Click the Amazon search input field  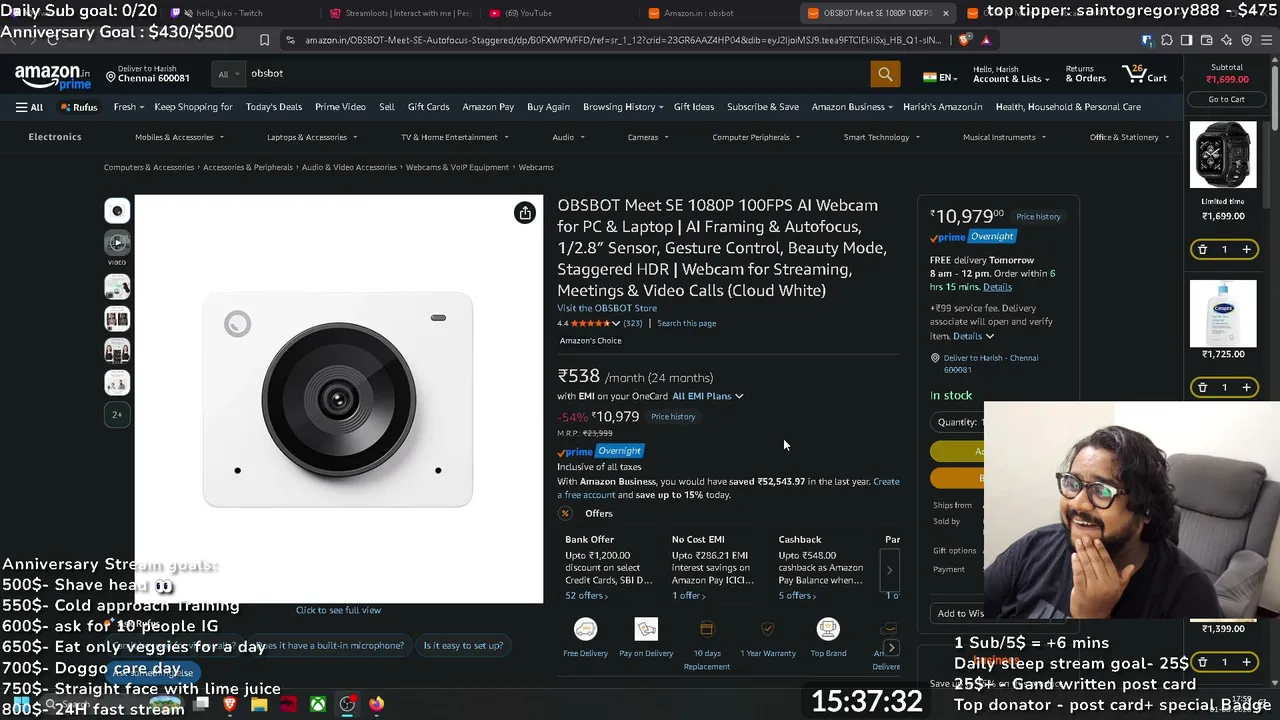pos(557,74)
